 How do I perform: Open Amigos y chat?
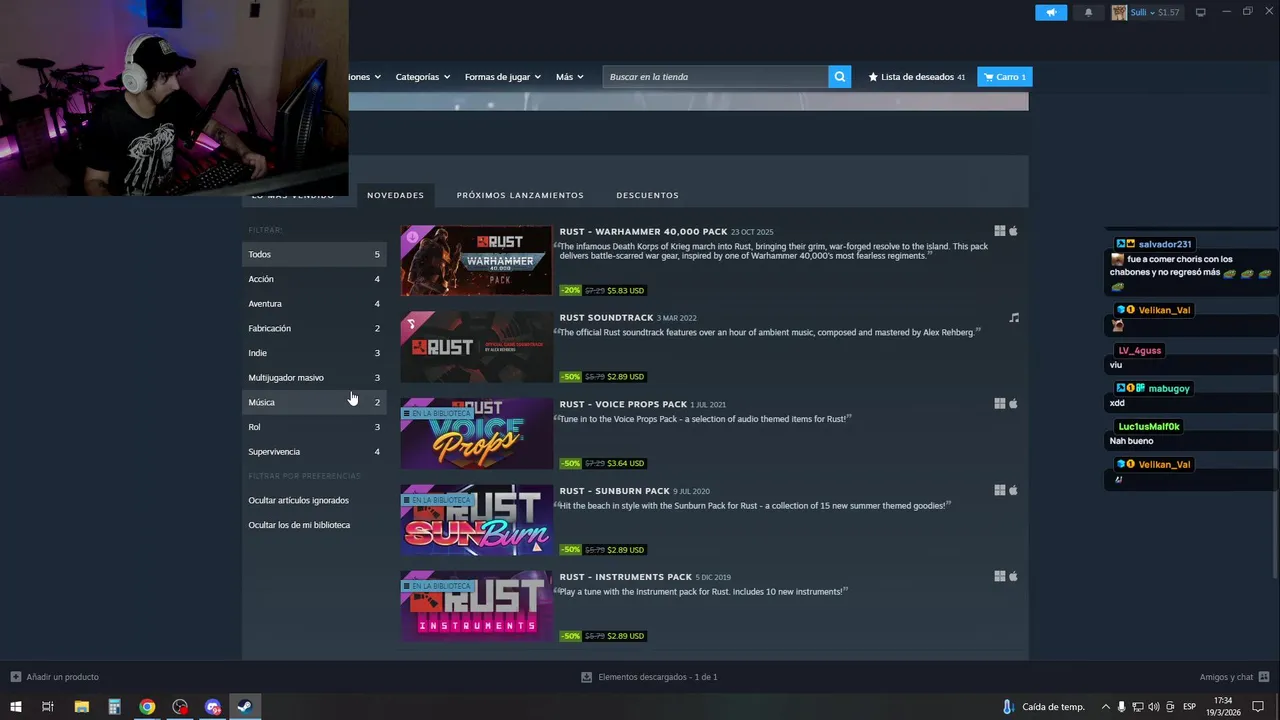coord(1234,677)
